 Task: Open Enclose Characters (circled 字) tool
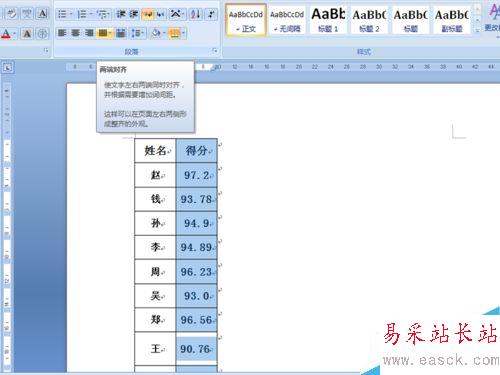click(42, 33)
